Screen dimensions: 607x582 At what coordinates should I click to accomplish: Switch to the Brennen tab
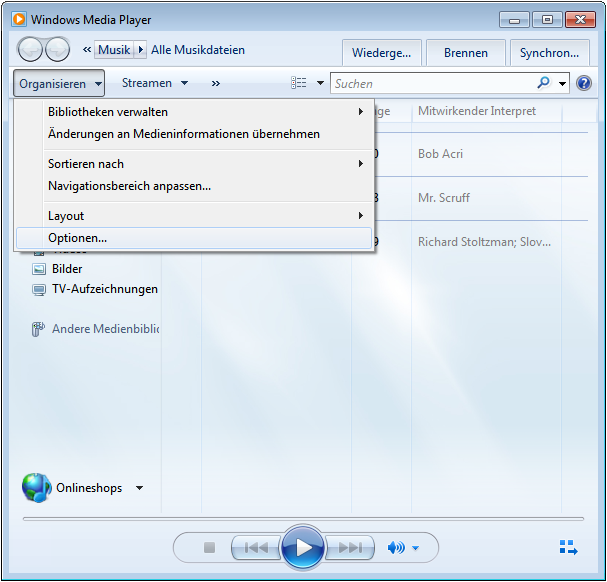tap(466, 53)
